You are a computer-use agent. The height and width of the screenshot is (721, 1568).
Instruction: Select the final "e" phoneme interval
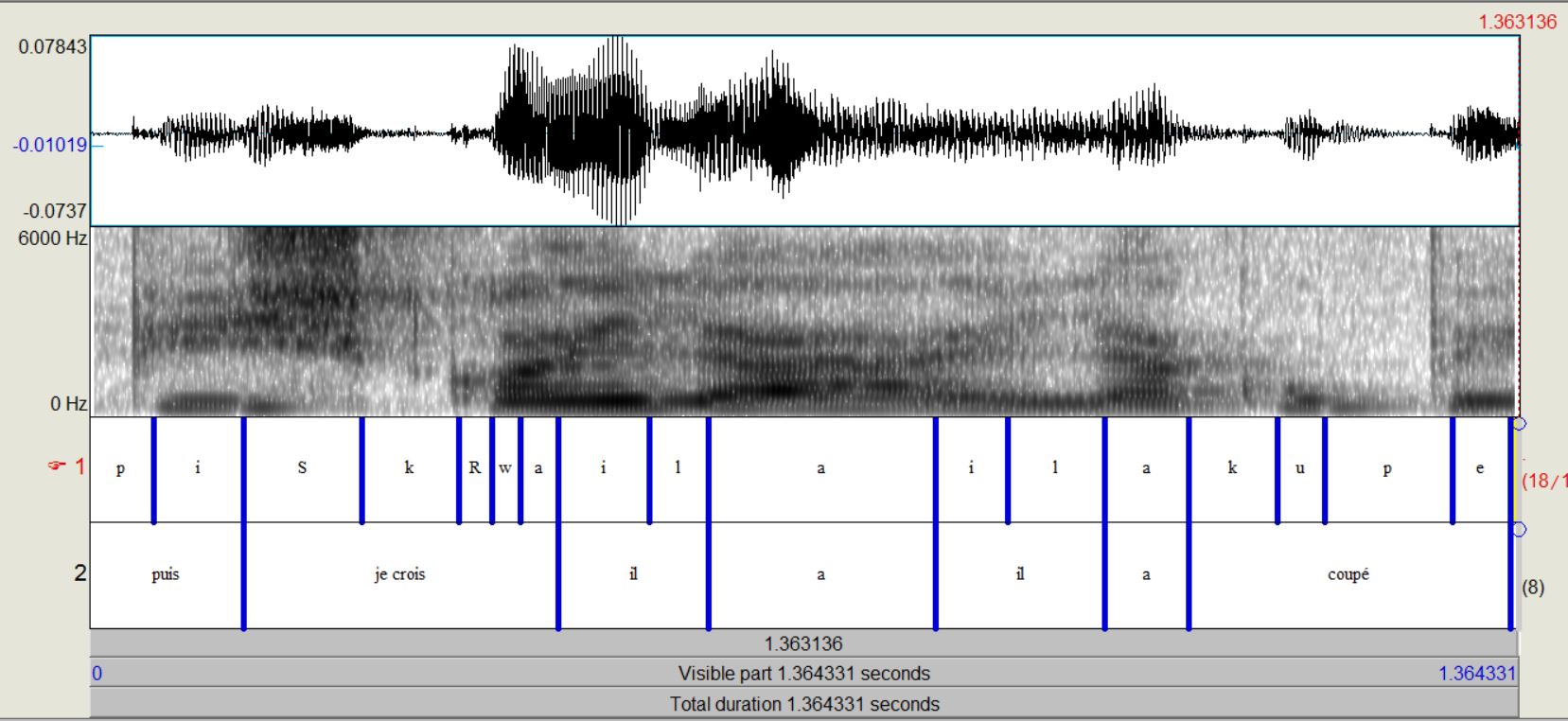[1479, 468]
